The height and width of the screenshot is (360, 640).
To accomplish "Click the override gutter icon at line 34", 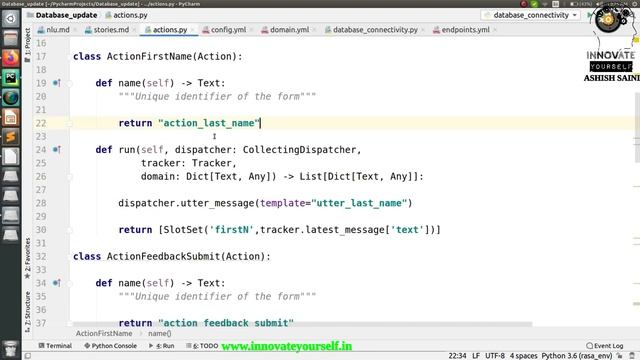I will click(x=57, y=283).
